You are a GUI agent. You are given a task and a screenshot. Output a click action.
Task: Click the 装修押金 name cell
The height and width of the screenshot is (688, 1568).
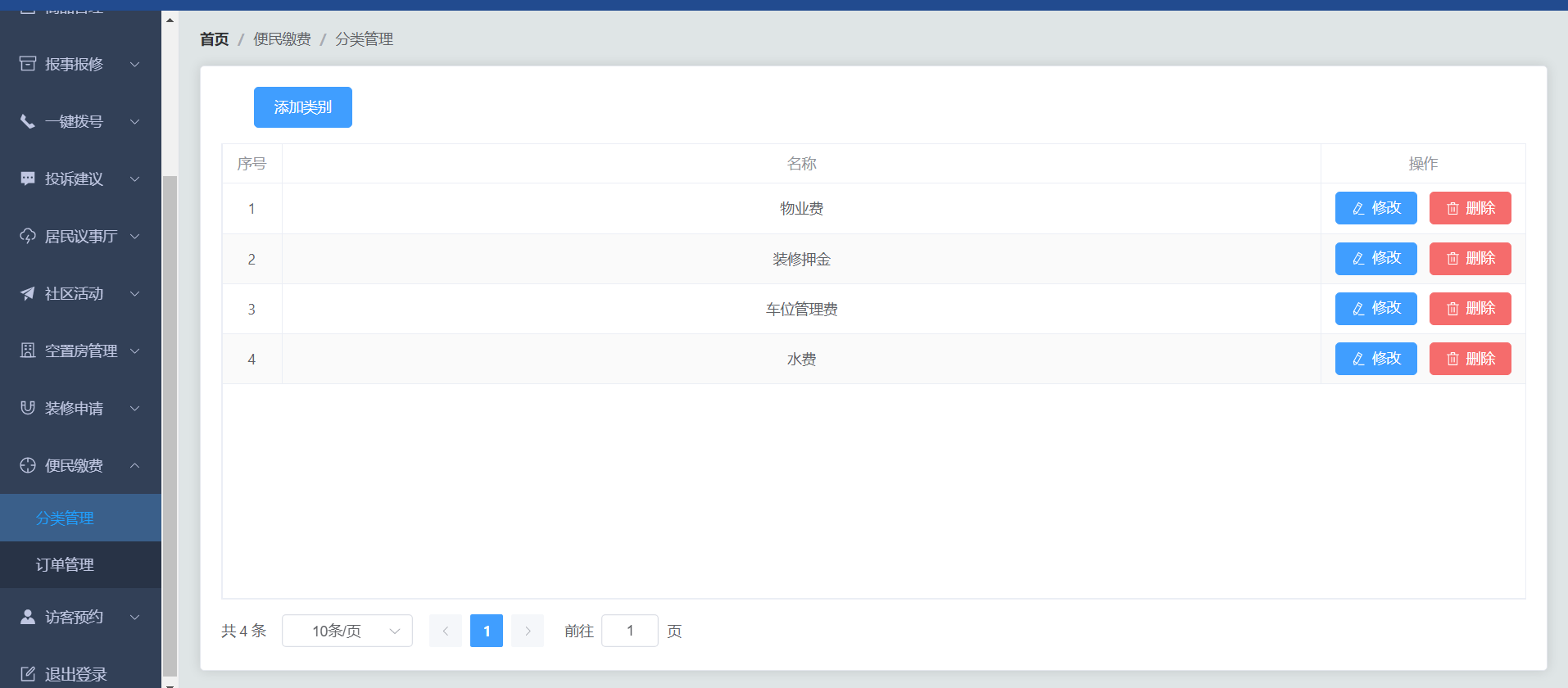[801, 259]
